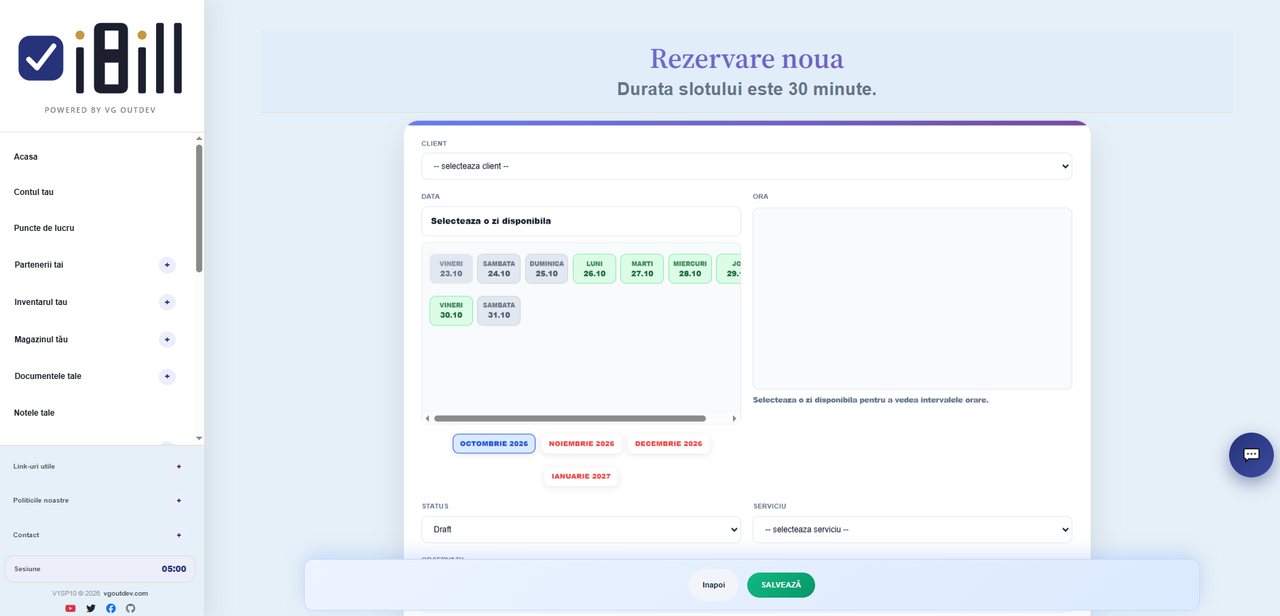Open the Twitter footer icon

(91, 608)
